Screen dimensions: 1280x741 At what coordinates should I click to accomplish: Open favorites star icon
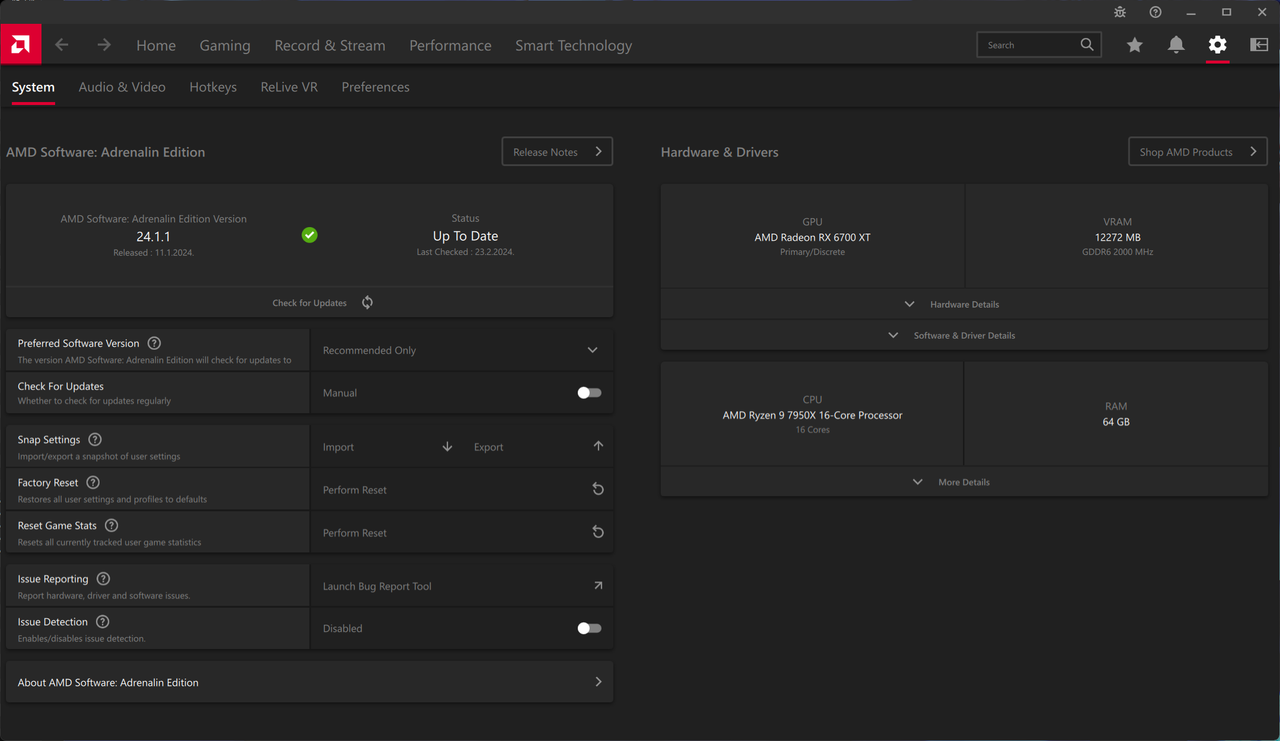click(1134, 45)
